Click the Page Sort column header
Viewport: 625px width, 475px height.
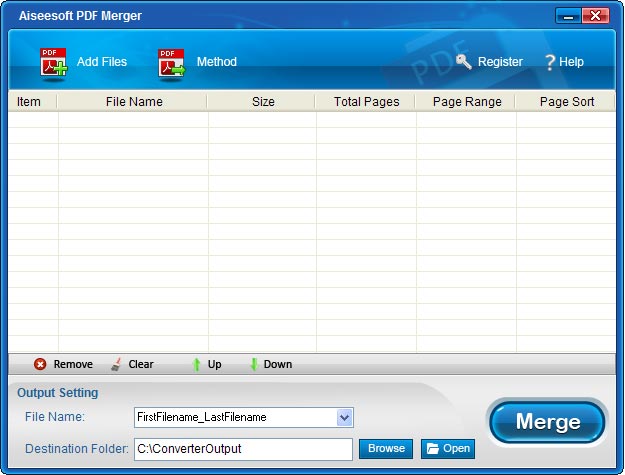click(567, 102)
